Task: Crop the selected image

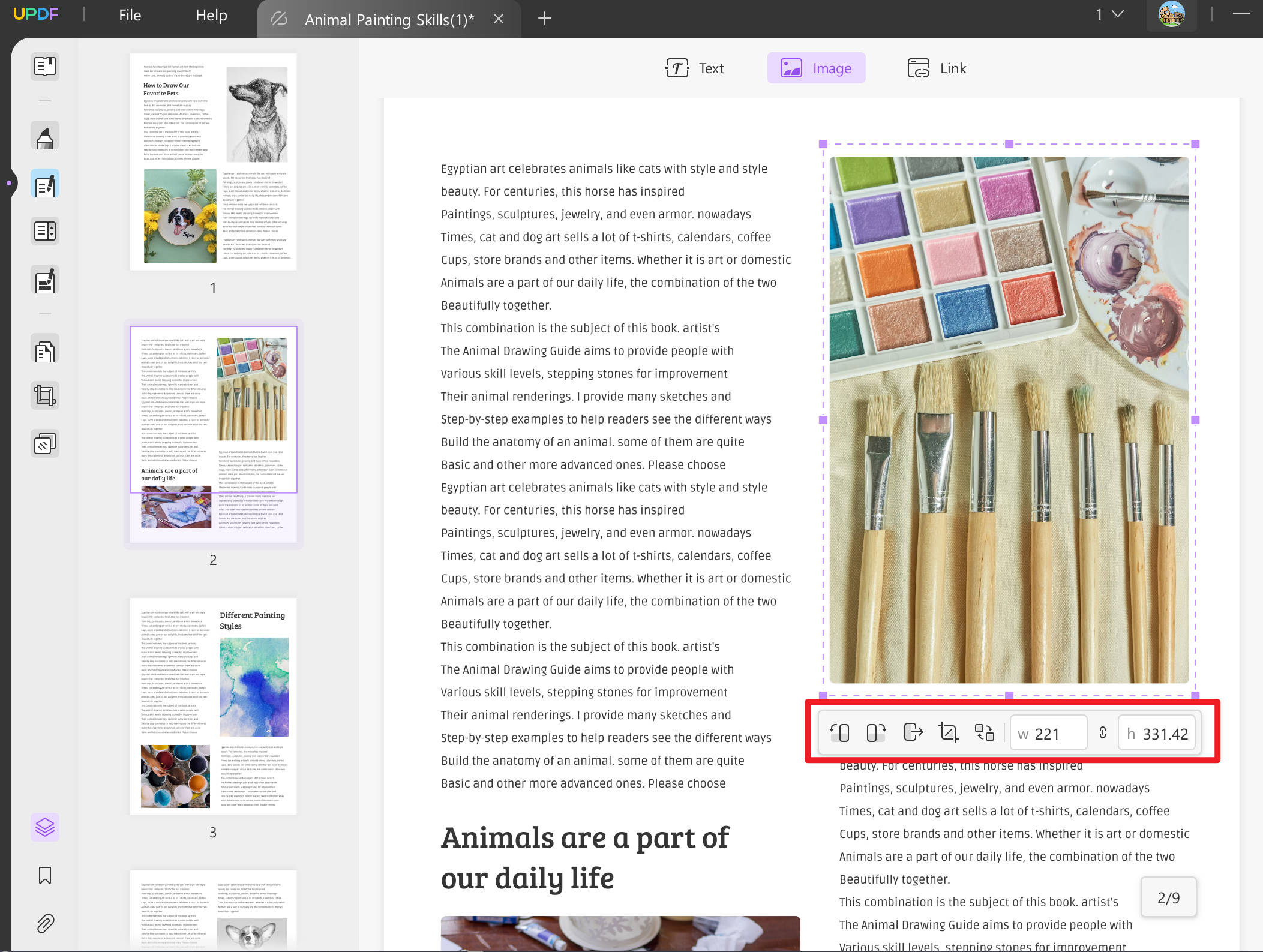Action: (x=949, y=732)
